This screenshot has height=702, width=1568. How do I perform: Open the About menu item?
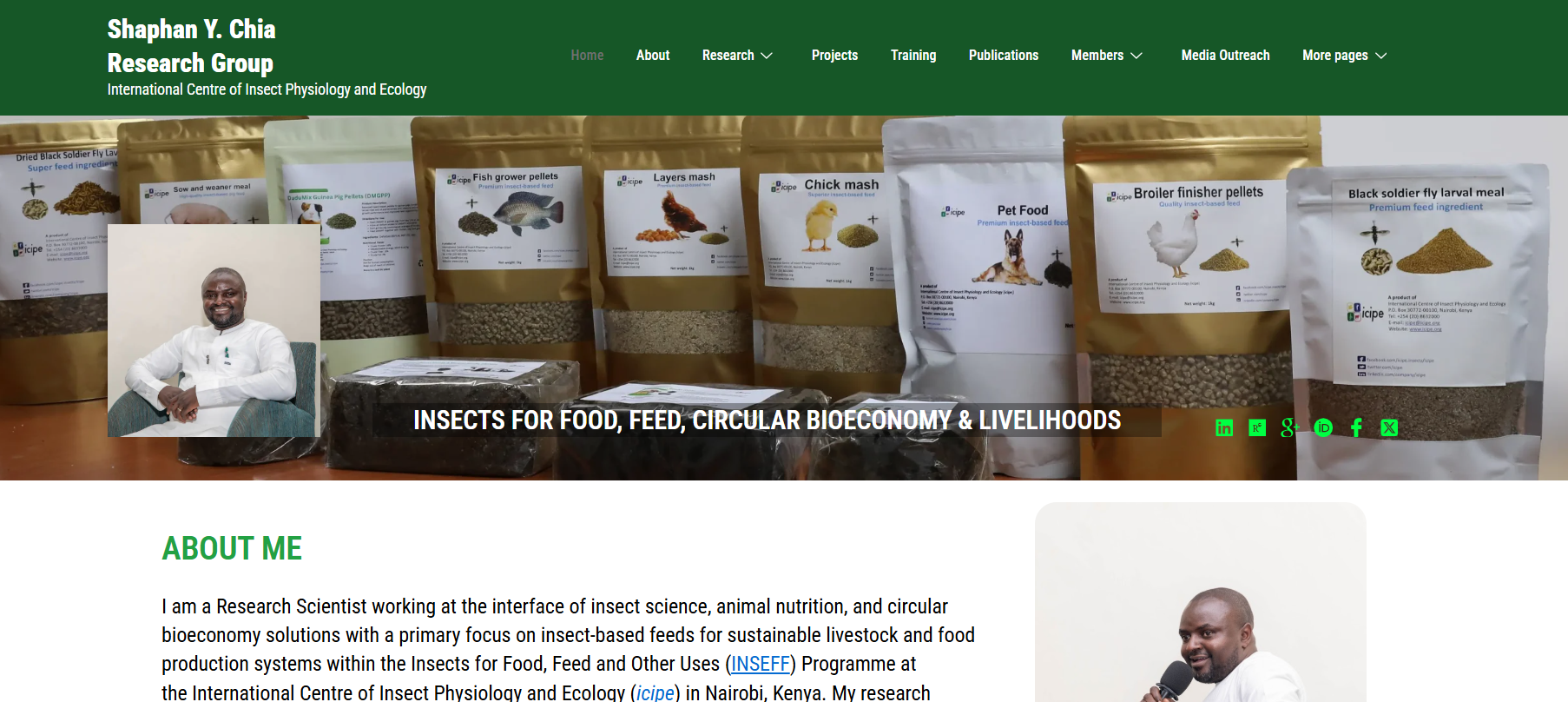653,56
